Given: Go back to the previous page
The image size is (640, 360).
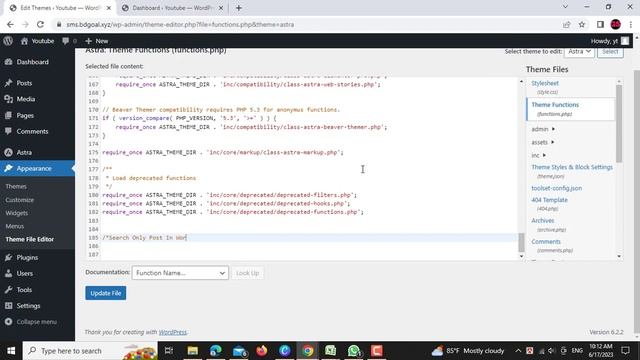Looking at the screenshot, I should click(10, 24).
